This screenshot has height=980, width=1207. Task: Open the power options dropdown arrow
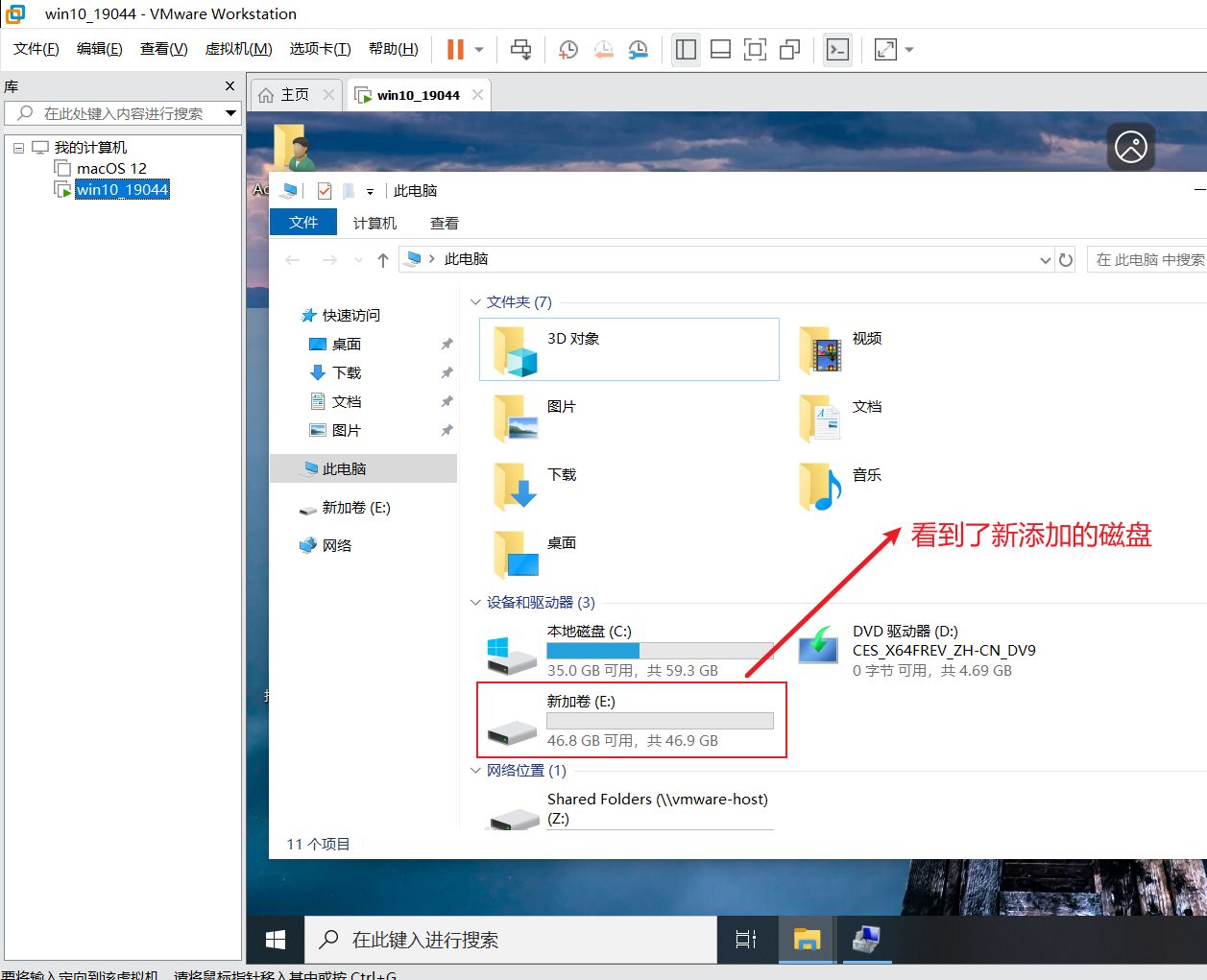coord(479,49)
